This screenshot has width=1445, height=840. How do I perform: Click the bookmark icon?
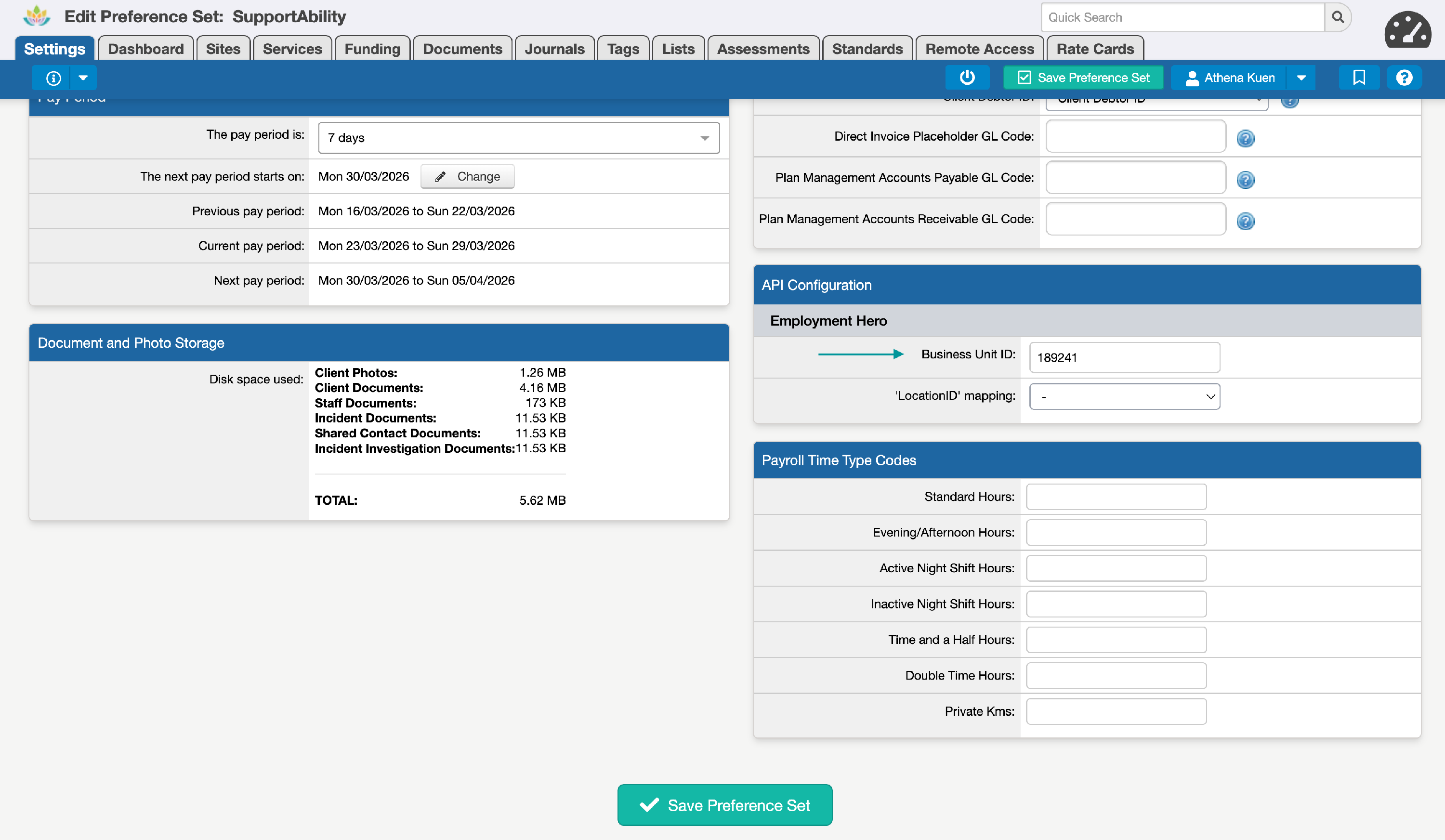tap(1358, 78)
